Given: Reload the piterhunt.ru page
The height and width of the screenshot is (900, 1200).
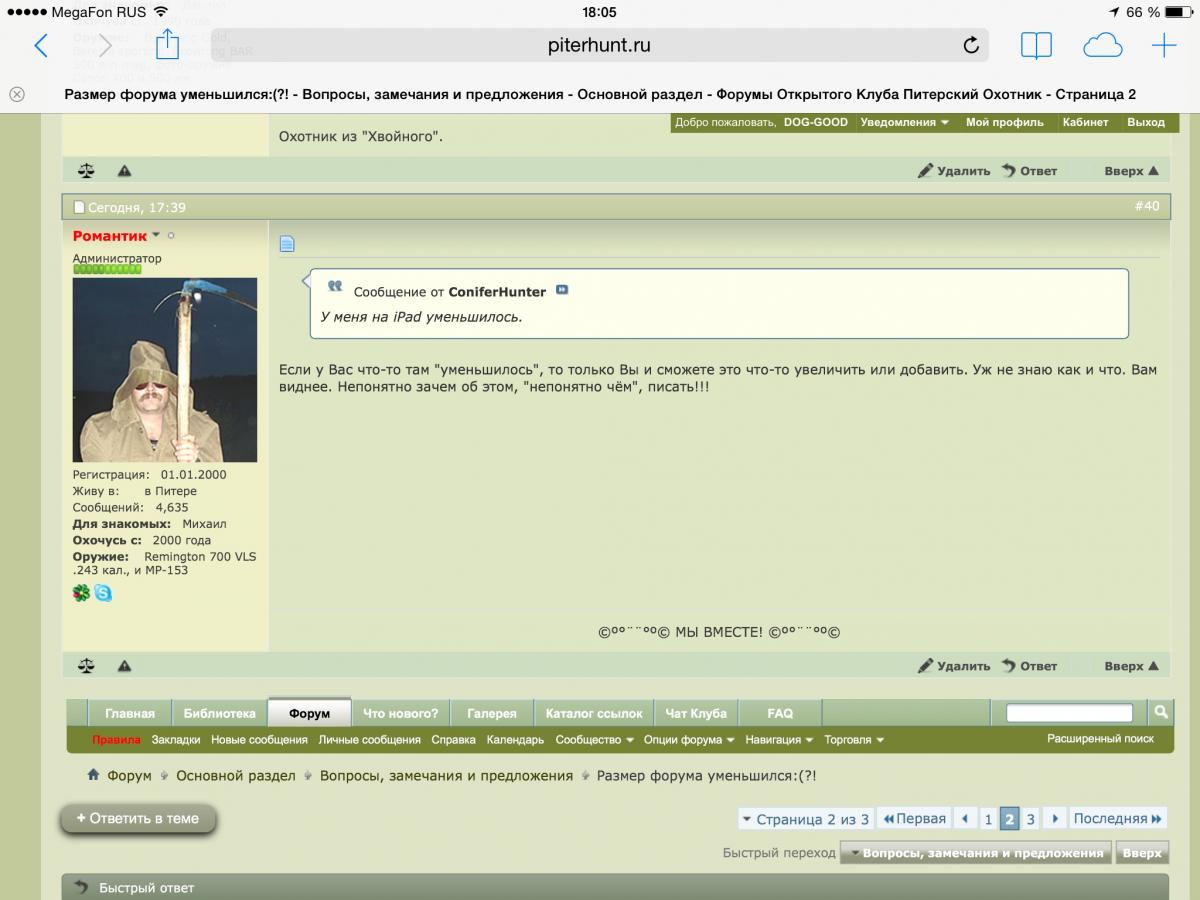Looking at the screenshot, I should (970, 45).
